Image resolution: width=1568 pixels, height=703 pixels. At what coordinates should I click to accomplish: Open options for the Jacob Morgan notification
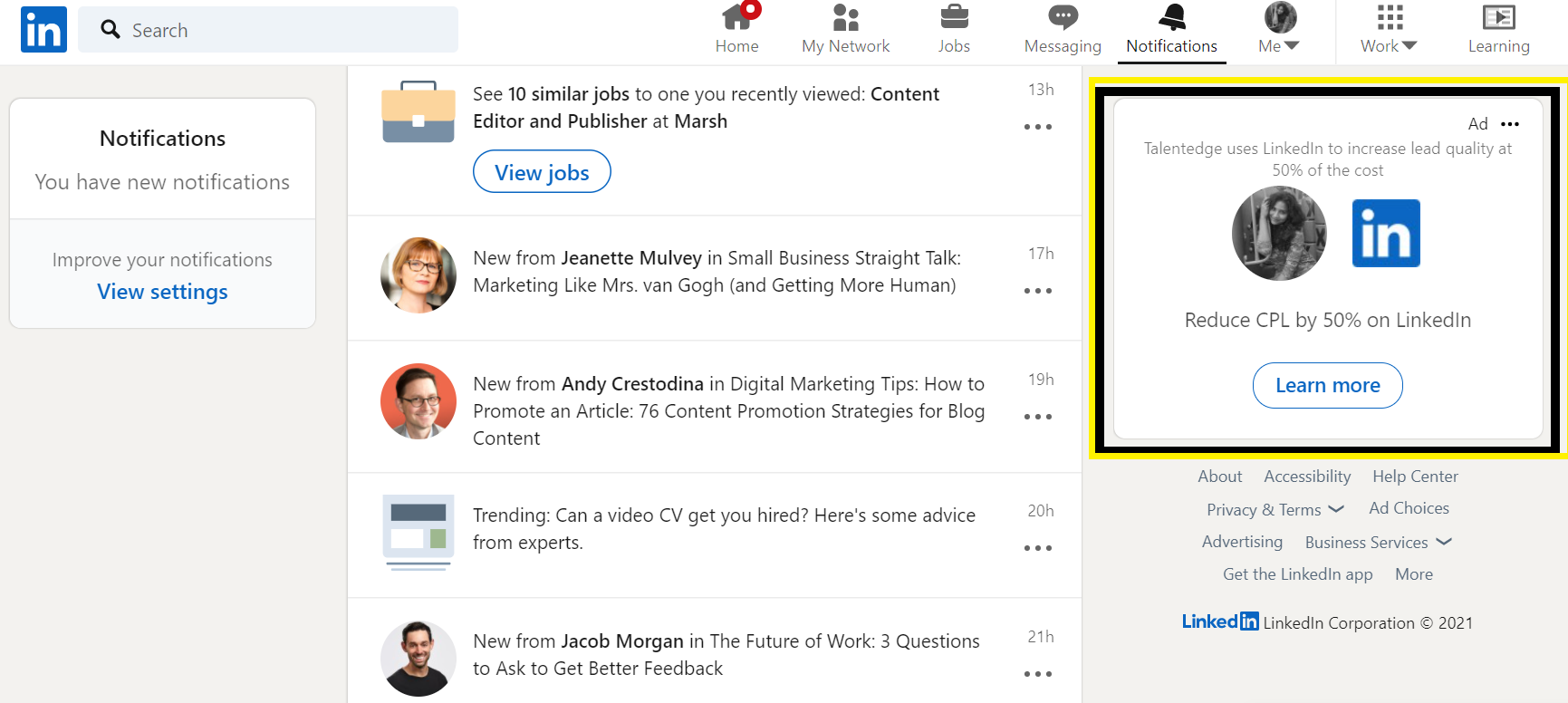click(x=1038, y=674)
